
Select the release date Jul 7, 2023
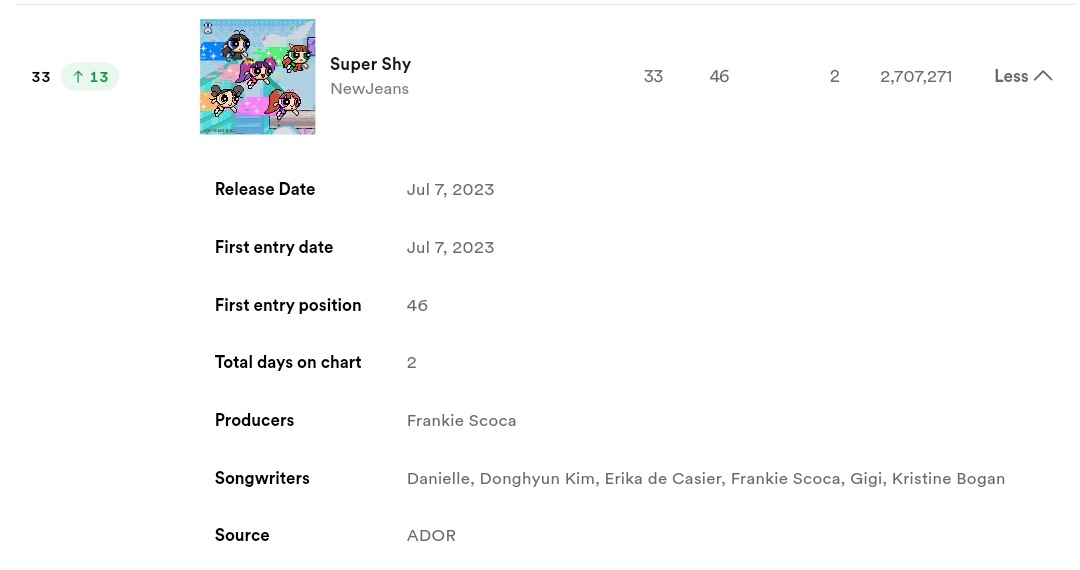tap(450, 189)
